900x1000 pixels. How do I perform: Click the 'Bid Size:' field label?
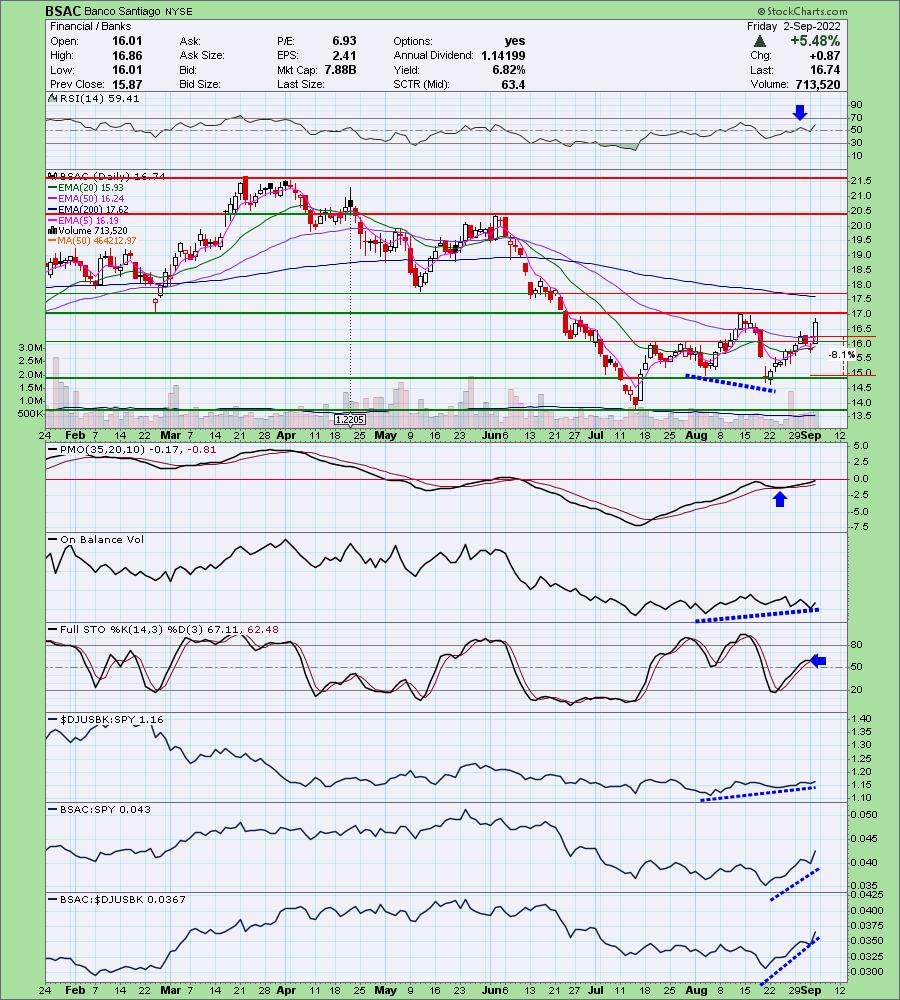pos(200,84)
